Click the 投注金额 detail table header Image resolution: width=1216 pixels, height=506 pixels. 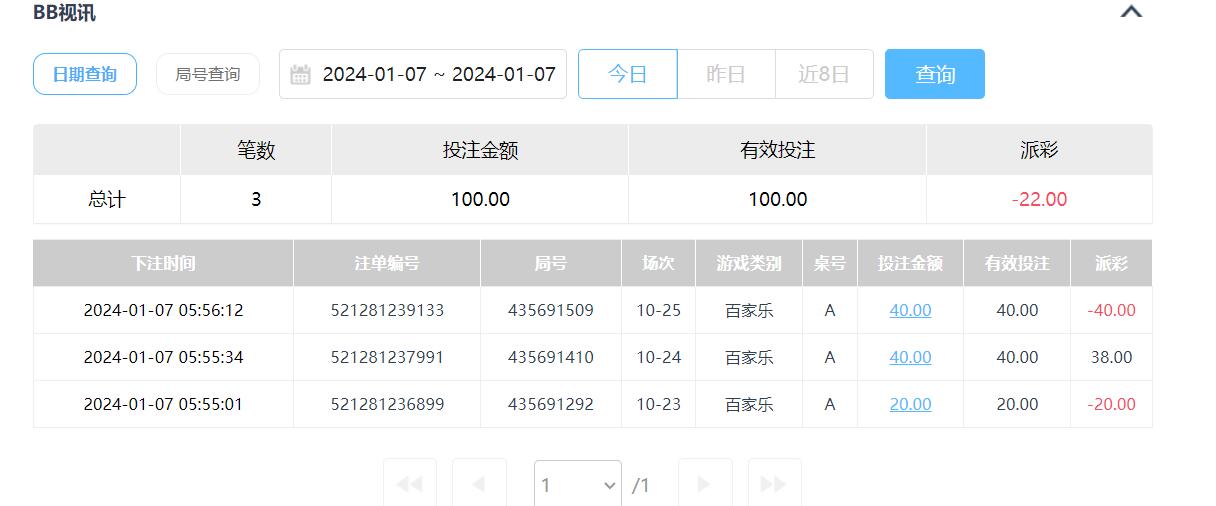point(910,263)
